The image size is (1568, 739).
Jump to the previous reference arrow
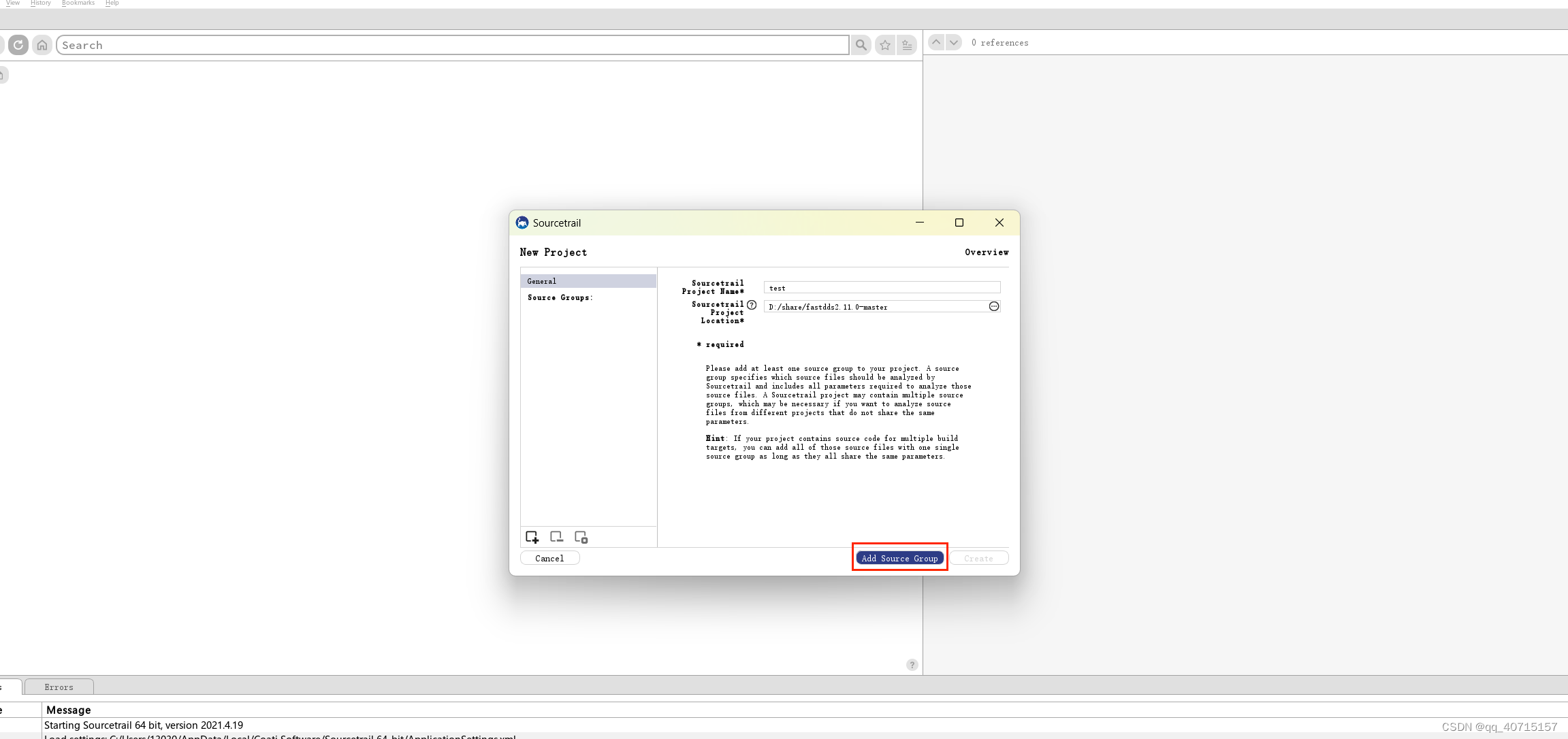coord(936,42)
